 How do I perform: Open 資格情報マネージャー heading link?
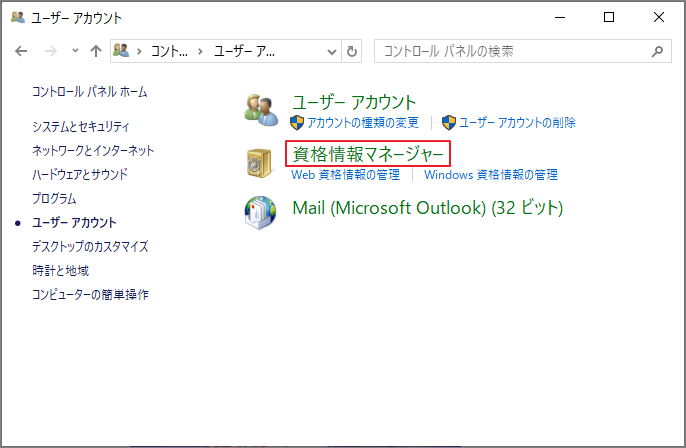(x=368, y=154)
